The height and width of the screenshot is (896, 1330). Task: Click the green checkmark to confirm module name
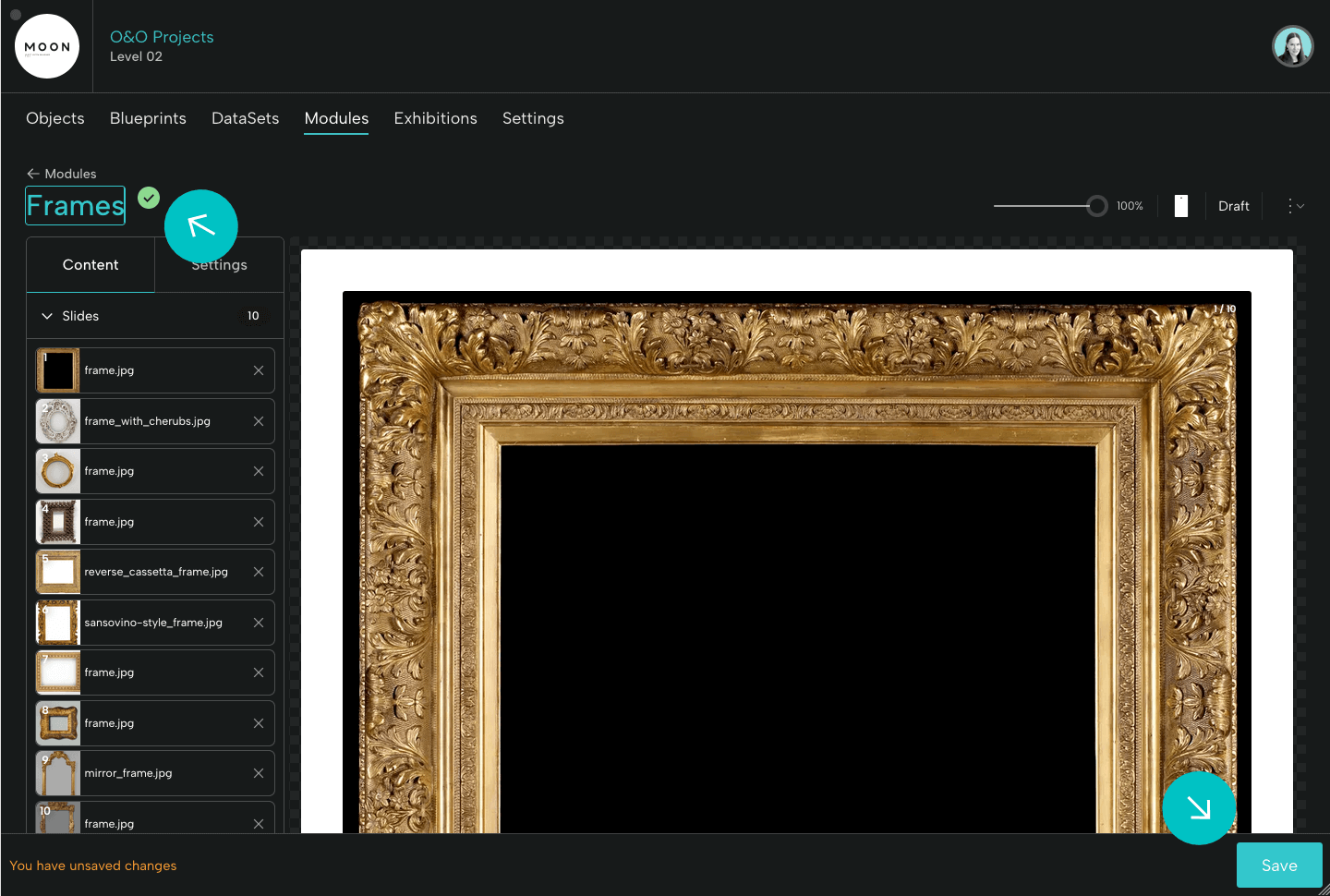click(148, 198)
